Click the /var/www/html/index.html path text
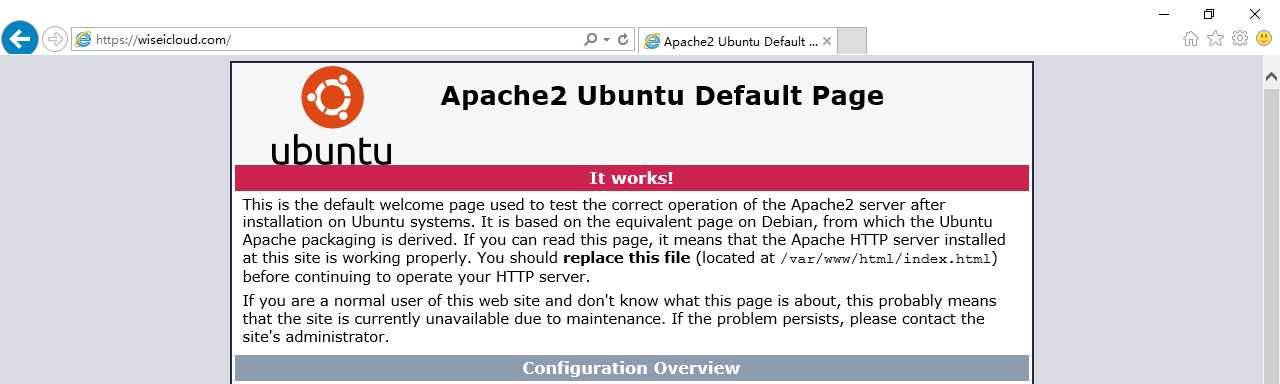The height and width of the screenshot is (384, 1280). pyautogui.click(x=885, y=259)
